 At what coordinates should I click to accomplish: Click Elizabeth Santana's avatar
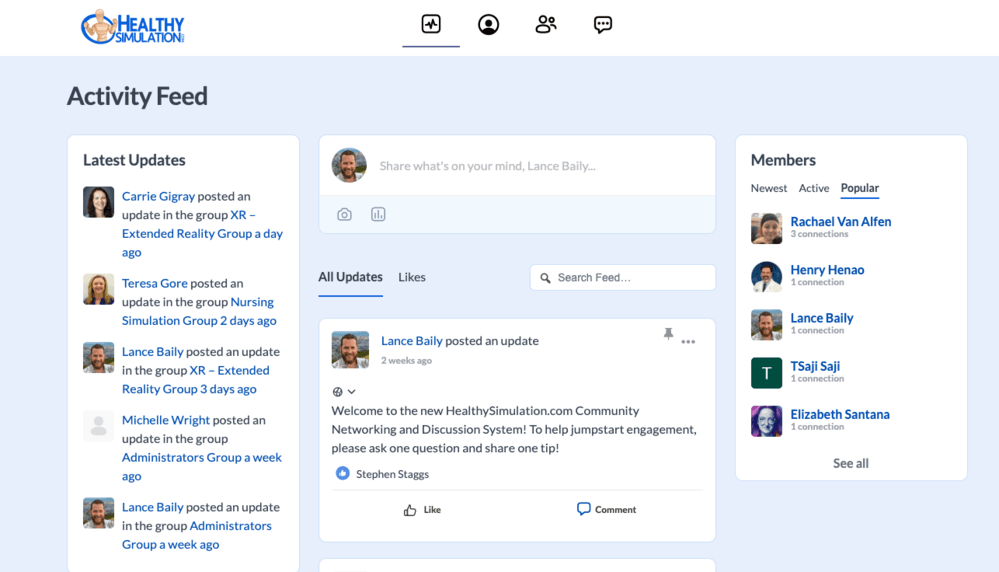pos(766,421)
